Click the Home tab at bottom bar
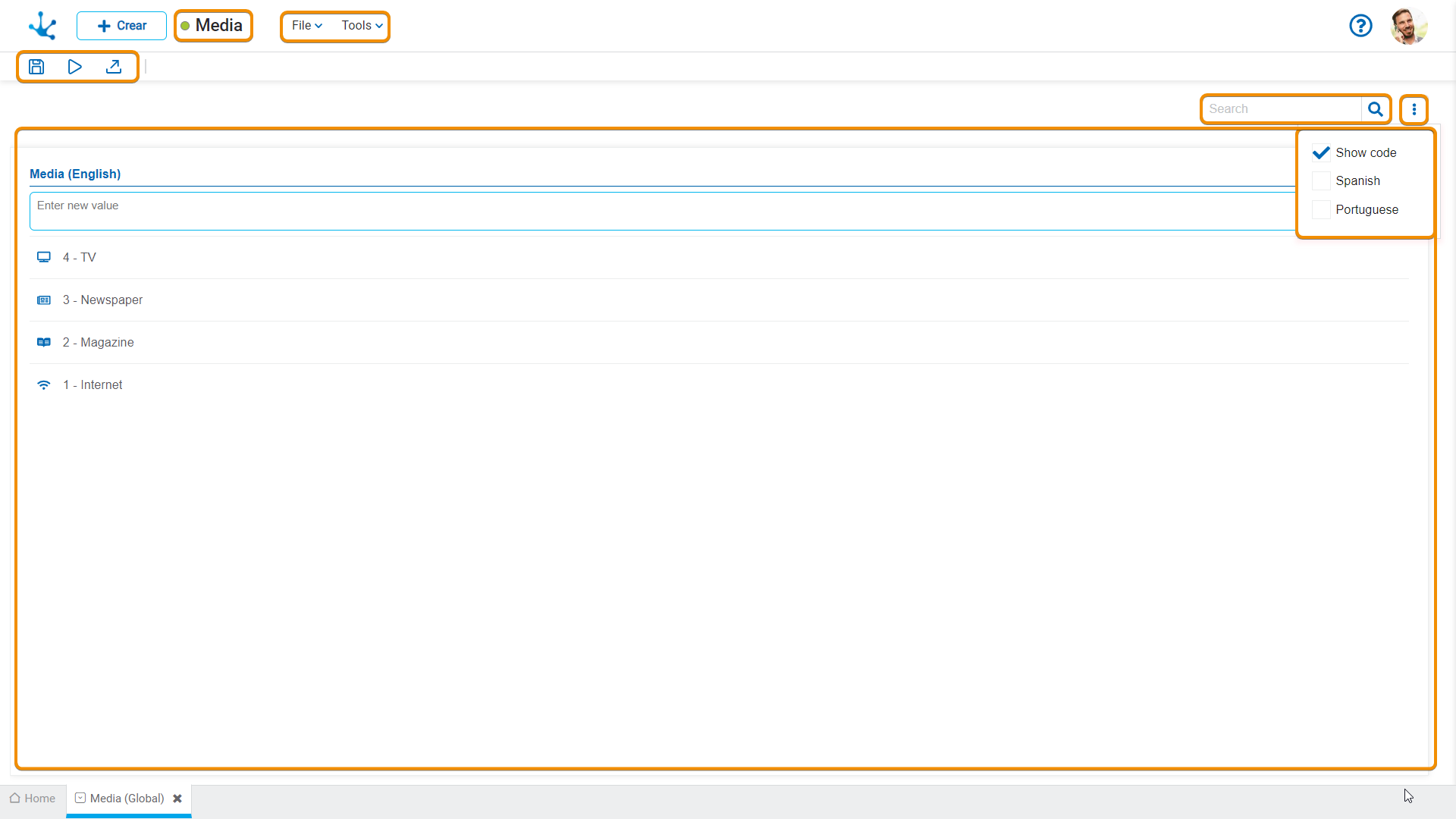The width and height of the screenshot is (1456, 819). (x=33, y=798)
